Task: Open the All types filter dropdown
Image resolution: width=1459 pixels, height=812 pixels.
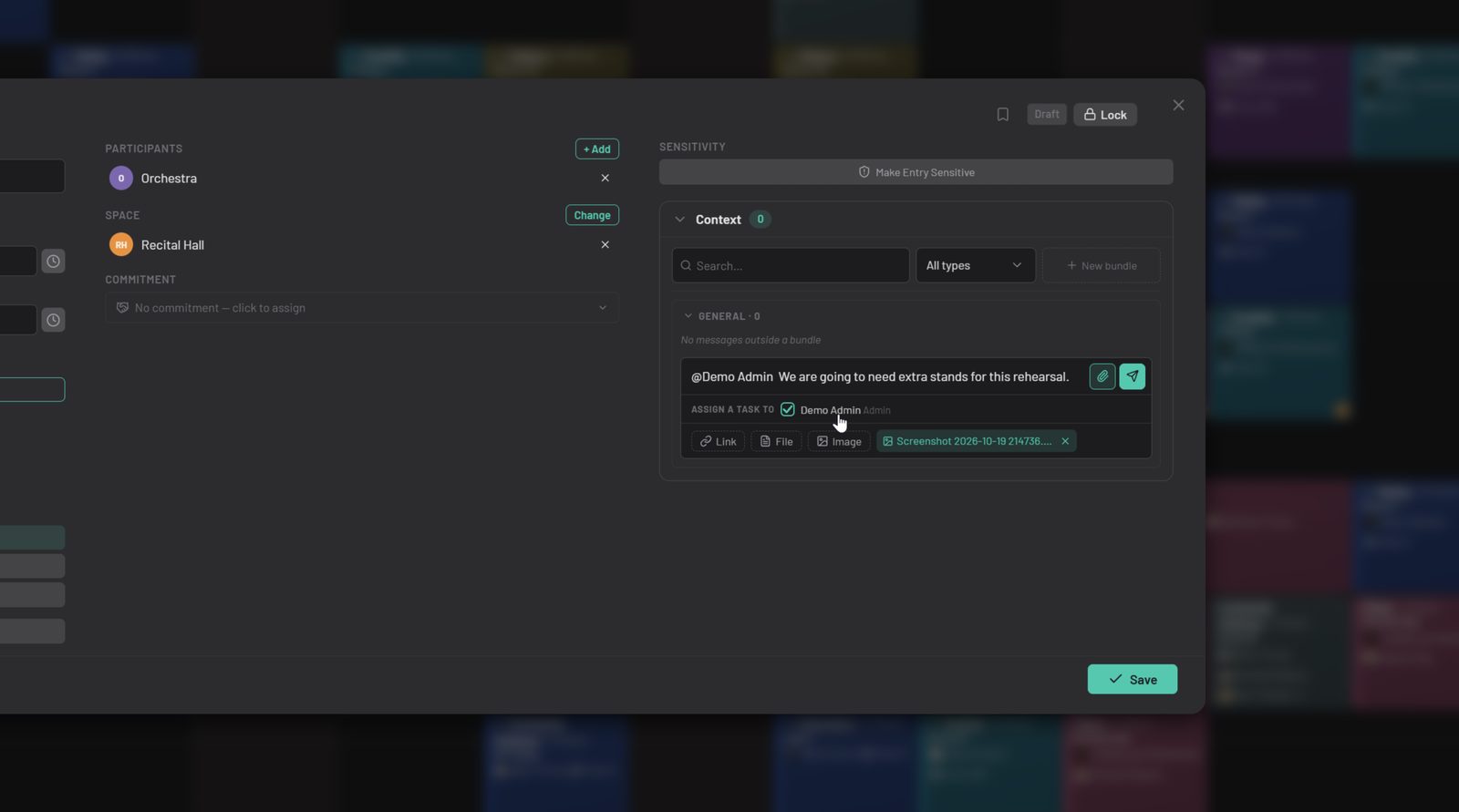Action: pyautogui.click(x=976, y=265)
